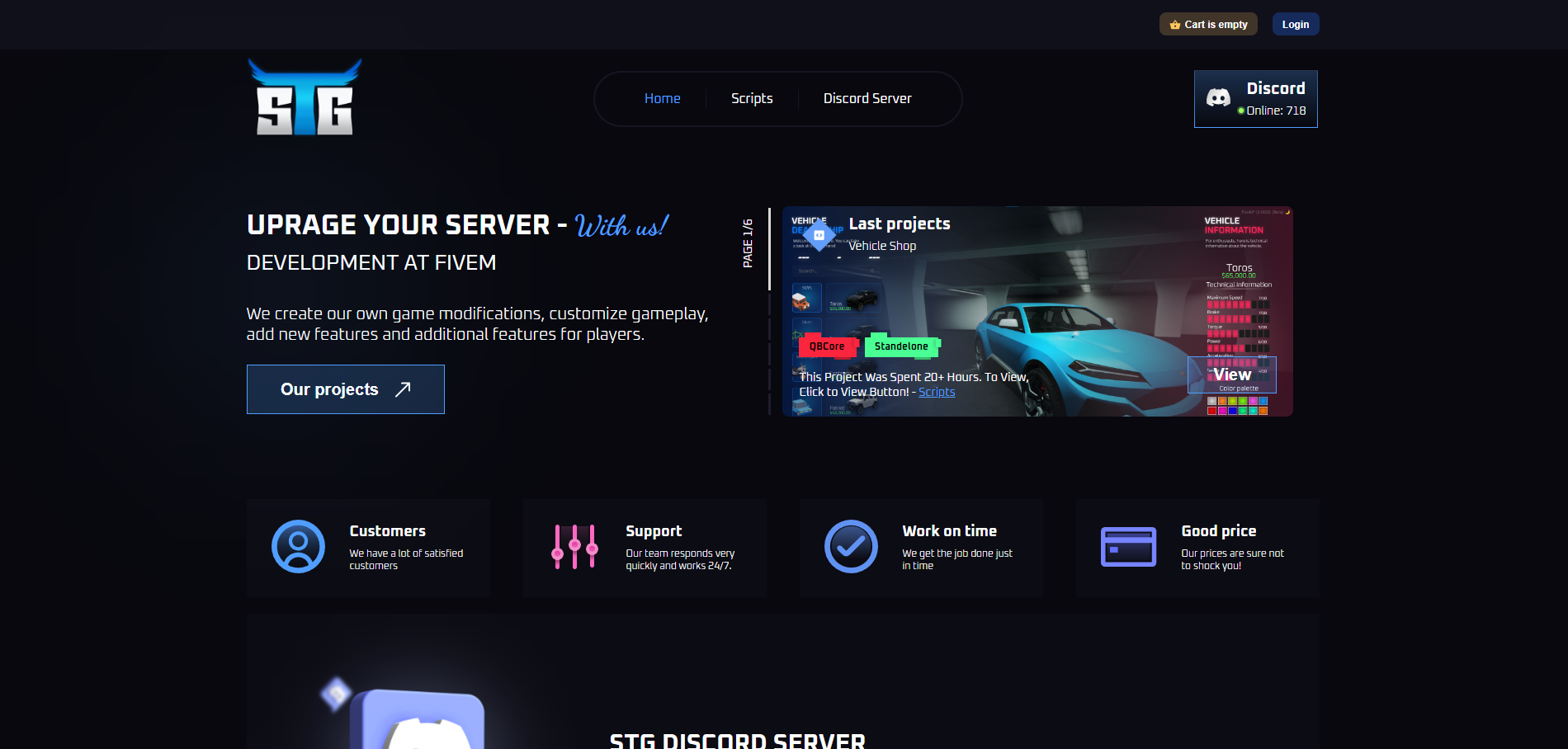Select the red QBCore tag

(827, 346)
